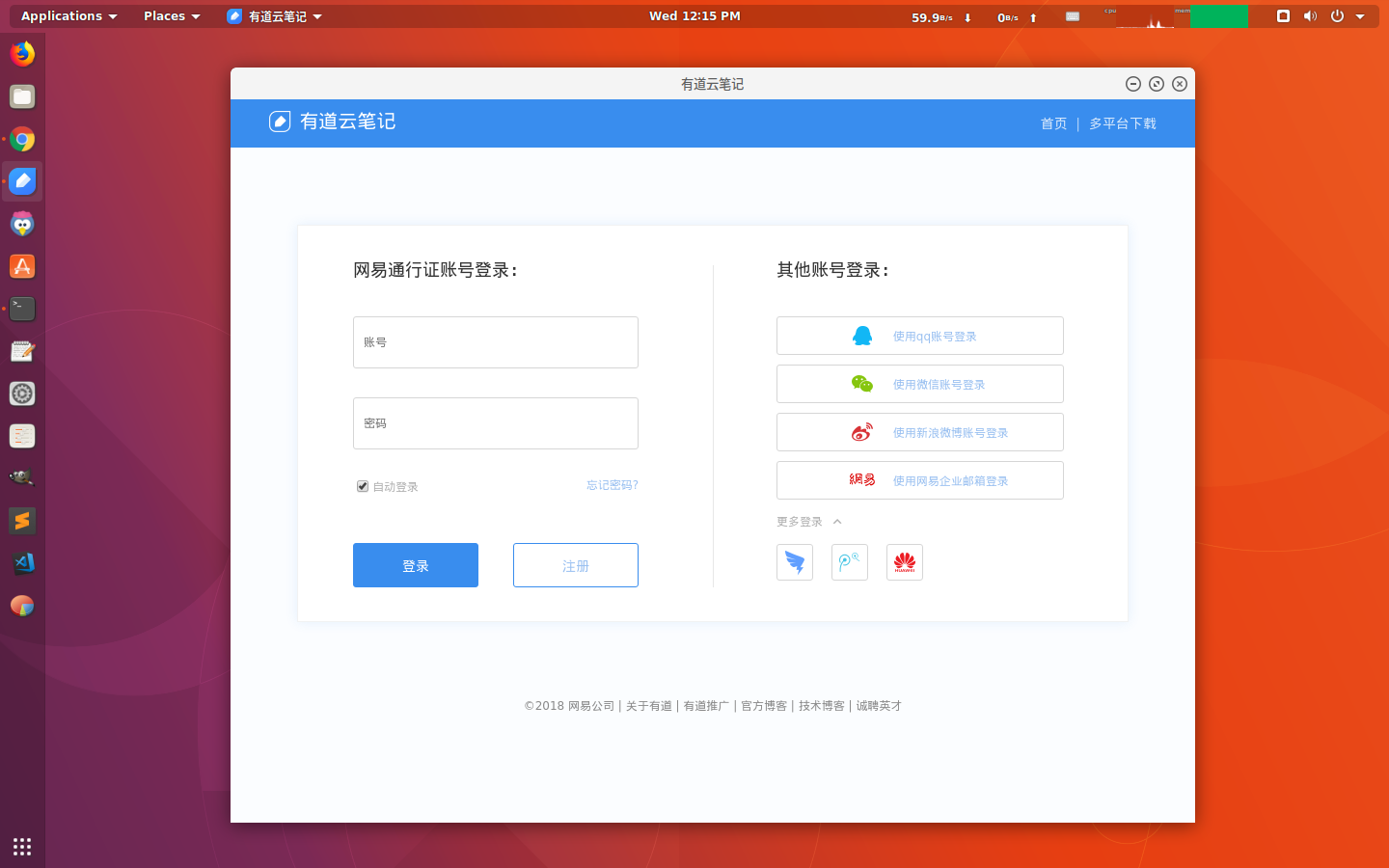Show all applications grid button
The height and width of the screenshot is (868, 1389).
click(22, 847)
